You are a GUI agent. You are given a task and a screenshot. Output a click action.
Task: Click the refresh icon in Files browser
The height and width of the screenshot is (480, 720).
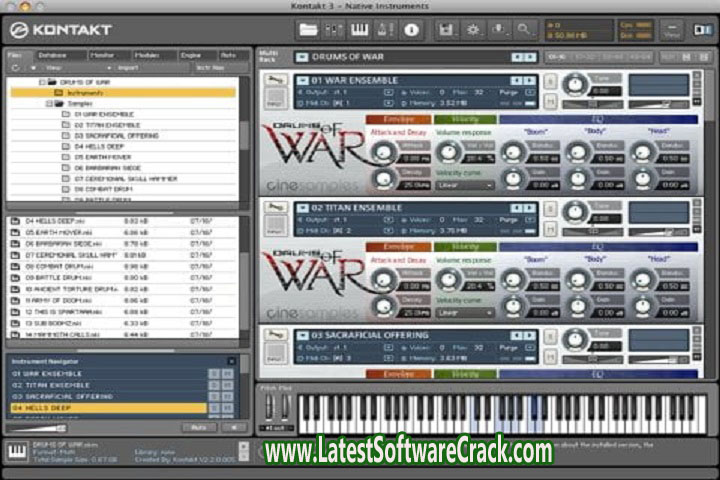coord(16,68)
